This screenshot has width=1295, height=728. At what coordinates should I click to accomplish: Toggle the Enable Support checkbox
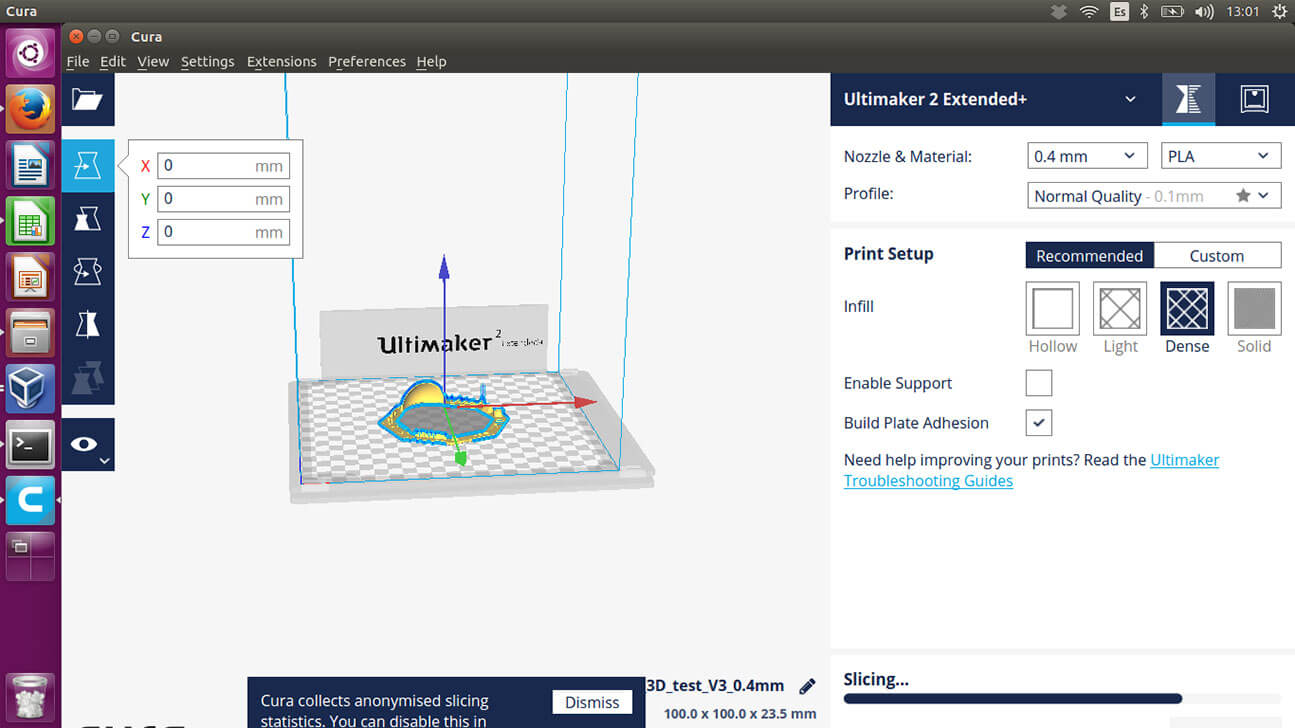click(x=1039, y=383)
